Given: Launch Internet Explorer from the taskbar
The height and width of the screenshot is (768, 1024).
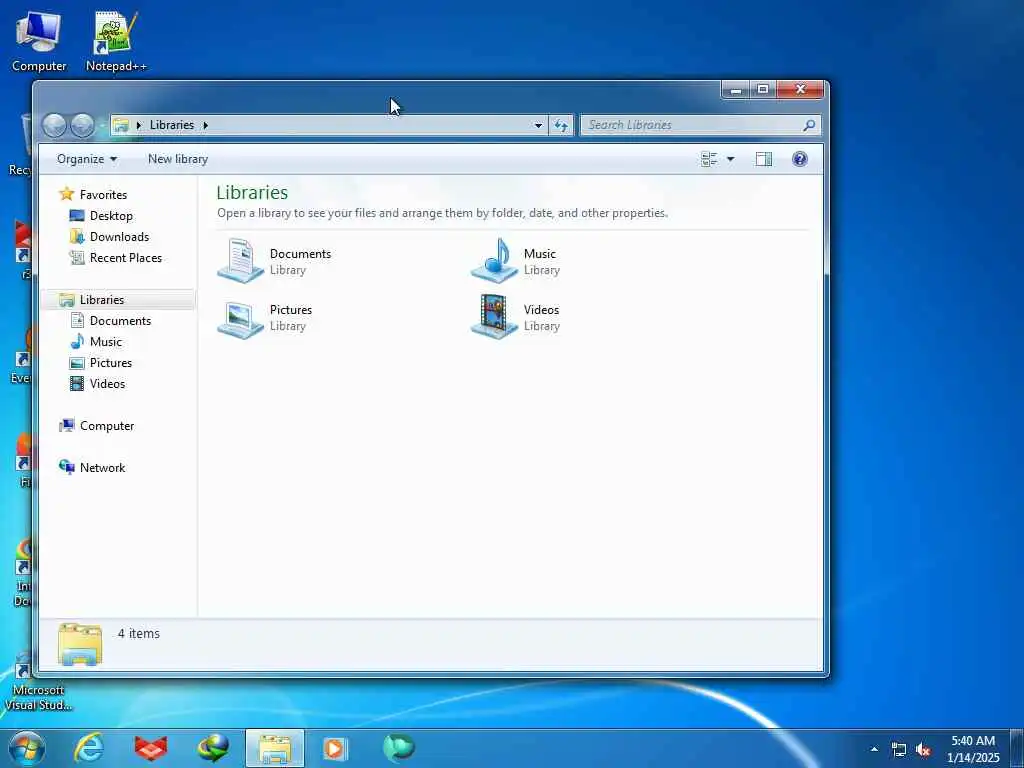Looking at the screenshot, I should pos(89,748).
